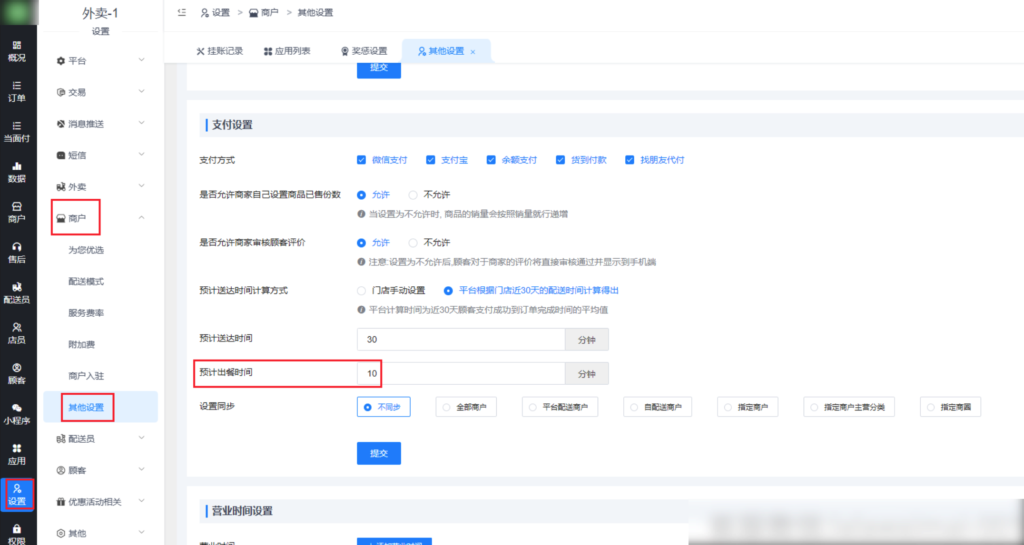
Task: Uncheck the 支付宝 payment checkbox
Action: point(430,160)
